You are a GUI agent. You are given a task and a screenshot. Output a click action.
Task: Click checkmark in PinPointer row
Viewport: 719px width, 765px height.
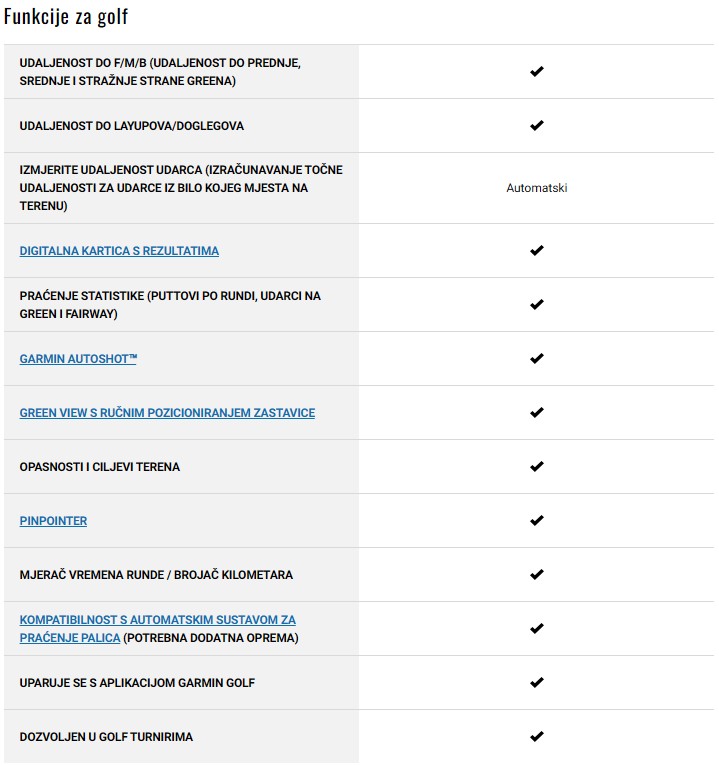(537, 521)
